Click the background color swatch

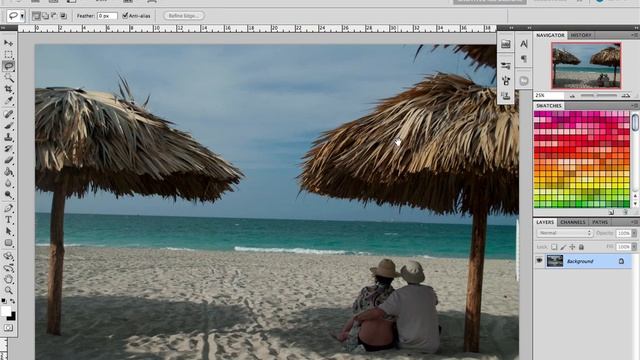coord(12,317)
